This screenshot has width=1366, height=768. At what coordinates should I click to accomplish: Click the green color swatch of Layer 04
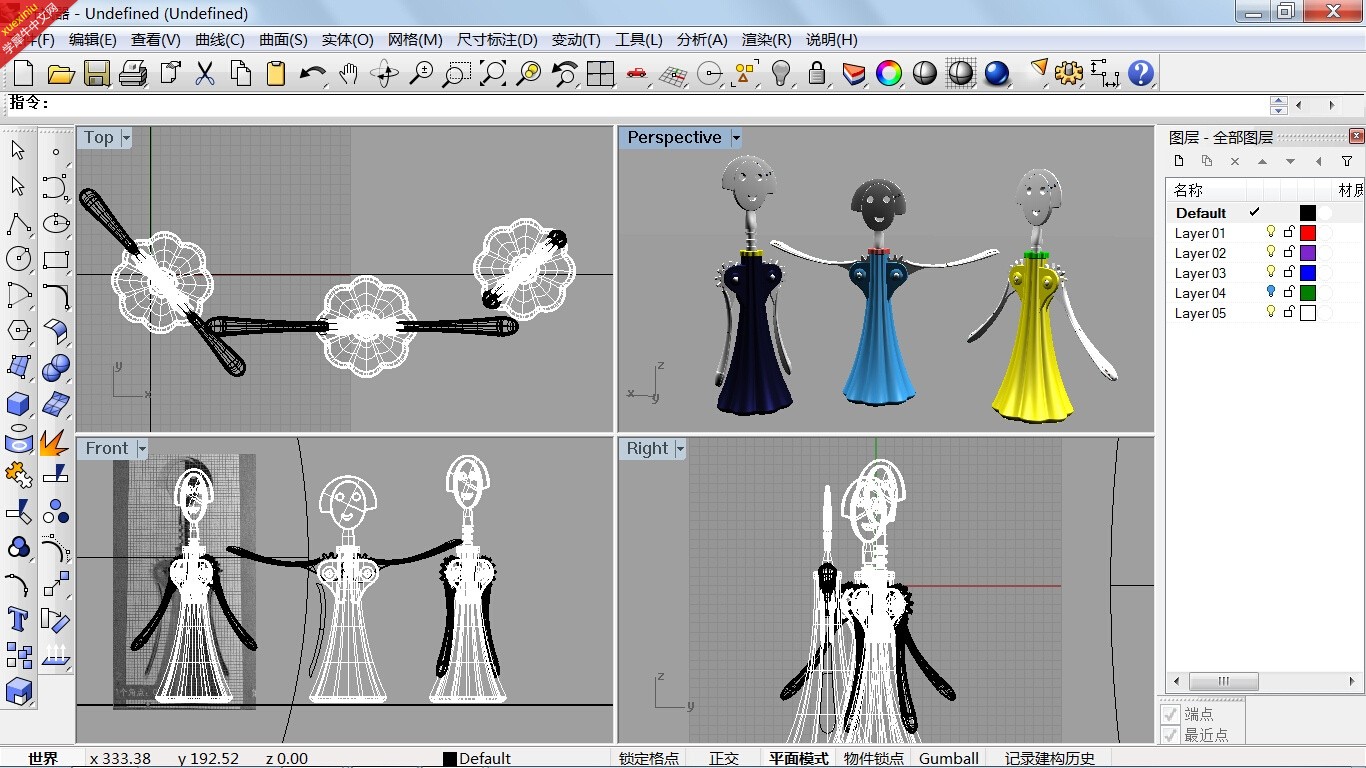click(1307, 292)
